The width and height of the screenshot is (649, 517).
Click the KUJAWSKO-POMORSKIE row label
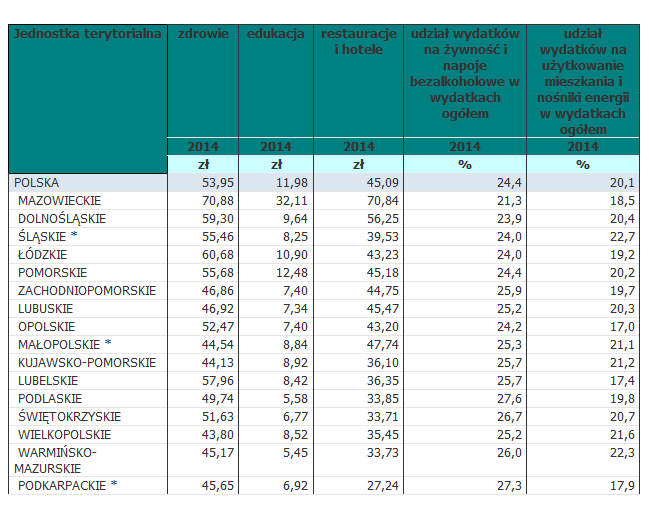click(87, 363)
